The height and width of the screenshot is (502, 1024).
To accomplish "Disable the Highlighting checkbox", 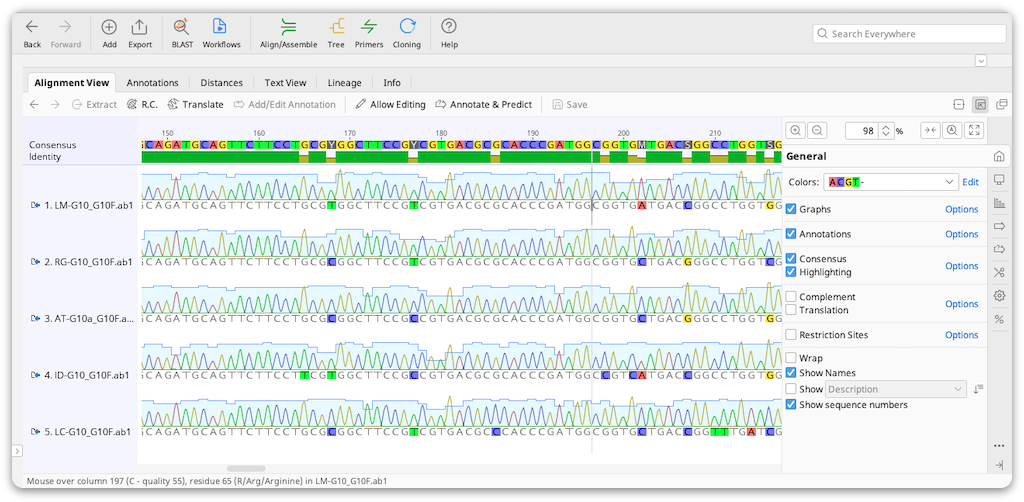I will pos(791,272).
